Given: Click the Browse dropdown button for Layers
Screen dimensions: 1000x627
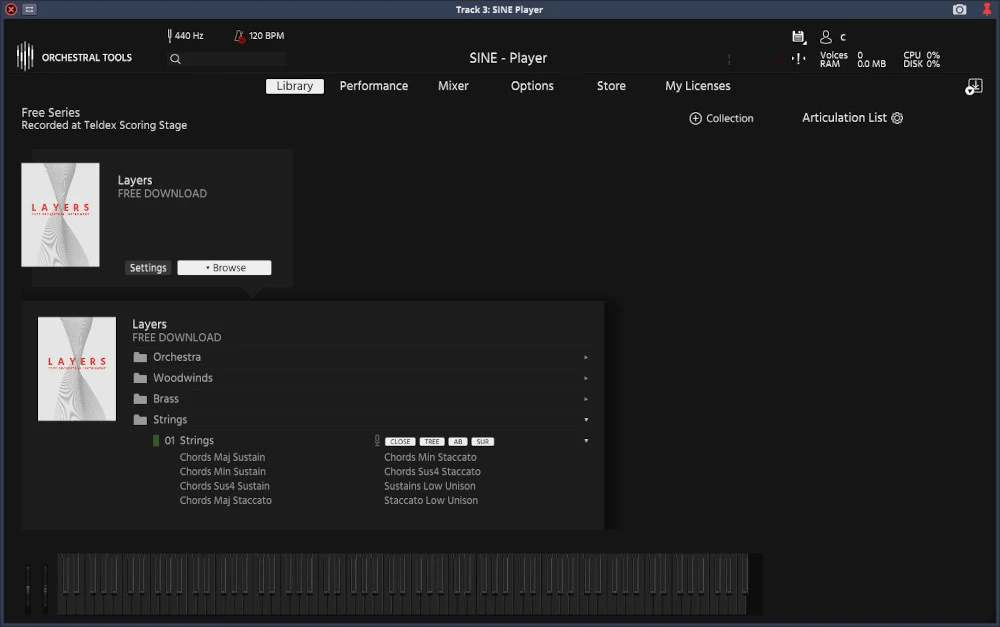Looking at the screenshot, I should [224, 268].
